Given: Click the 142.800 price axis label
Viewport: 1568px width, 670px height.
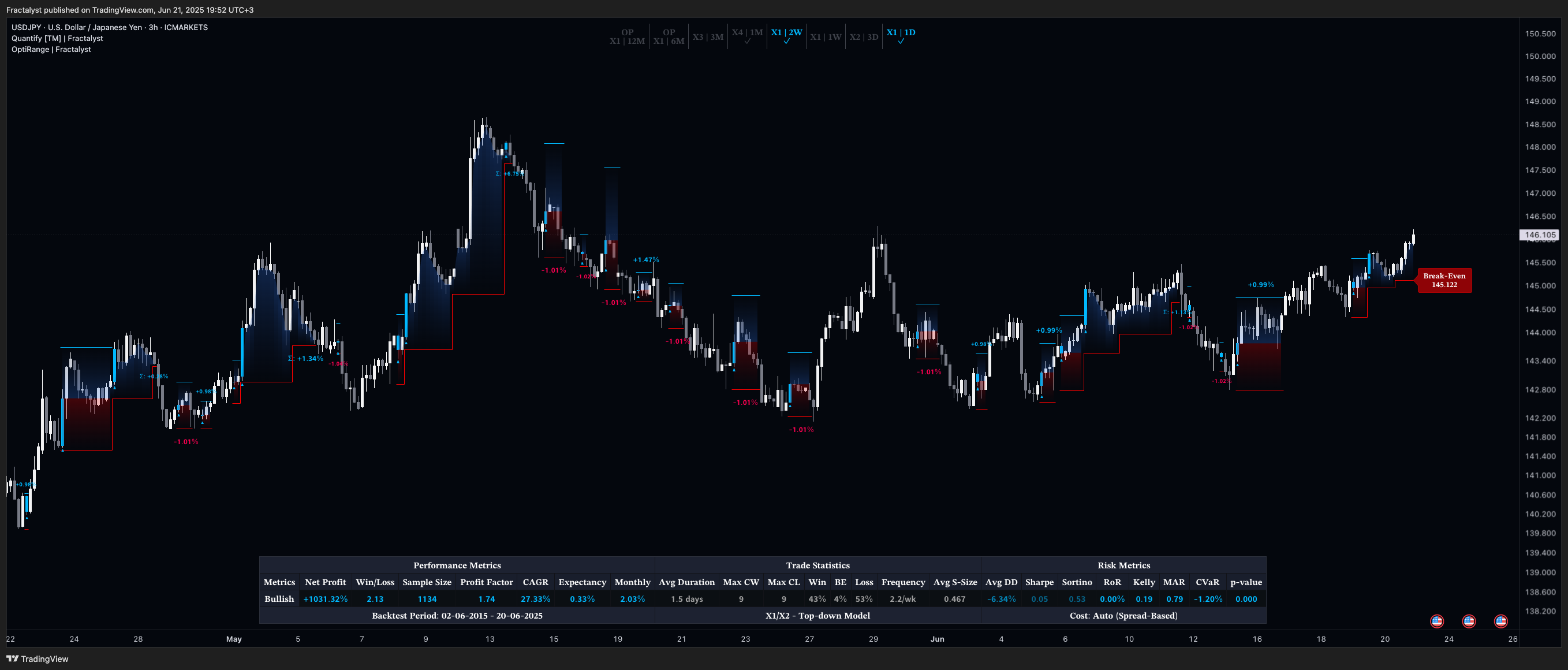Looking at the screenshot, I should point(1540,390).
